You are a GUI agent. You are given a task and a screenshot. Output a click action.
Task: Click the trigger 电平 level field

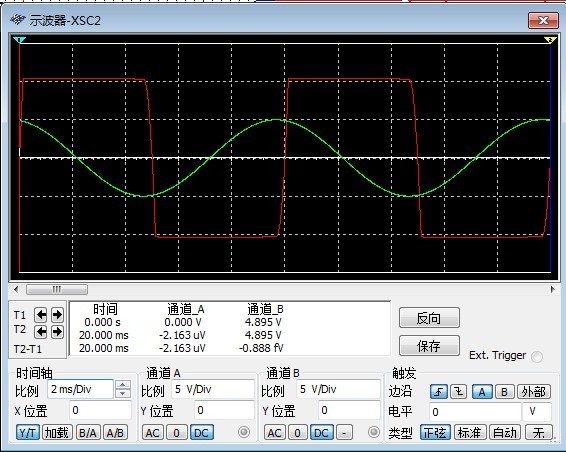[475, 412]
